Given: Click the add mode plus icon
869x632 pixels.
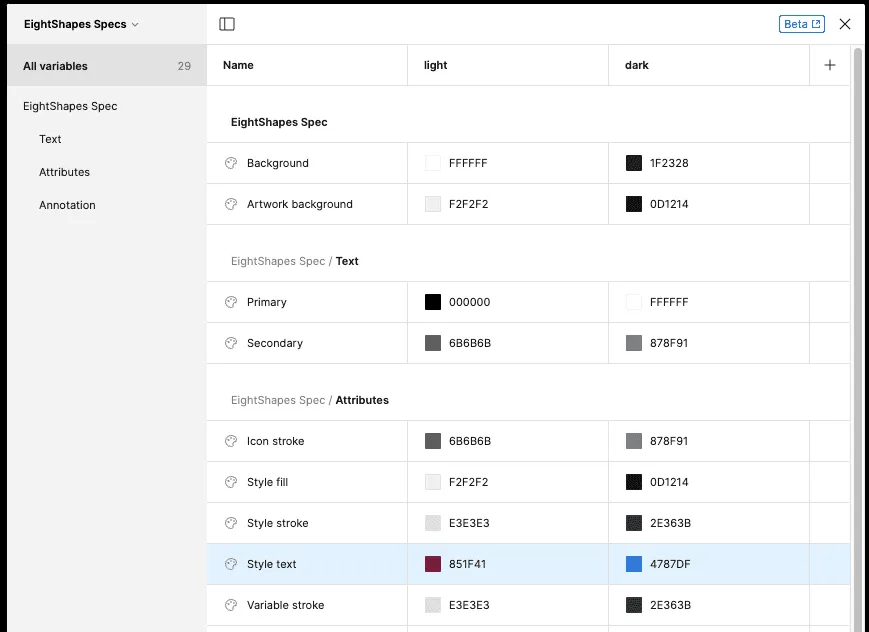Looking at the screenshot, I should [830, 65].
